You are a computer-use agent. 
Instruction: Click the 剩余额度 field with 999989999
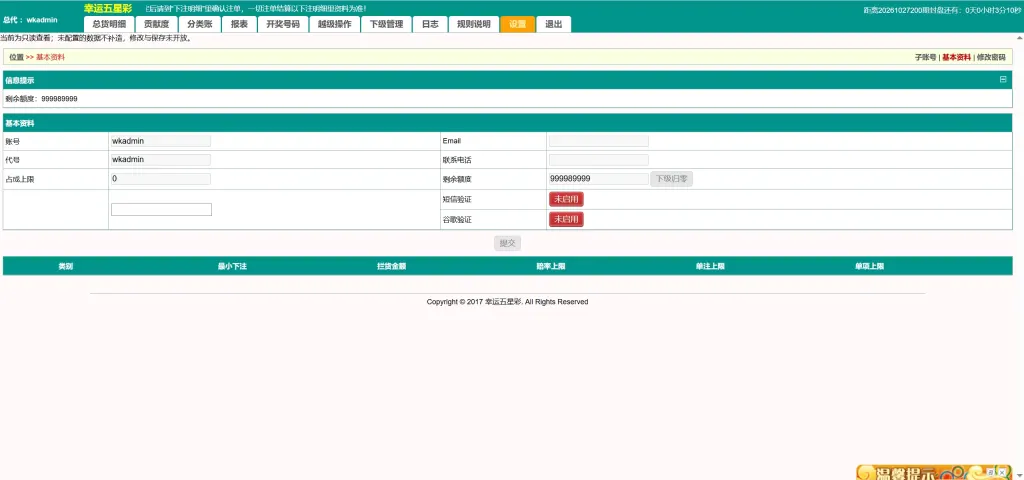599,179
